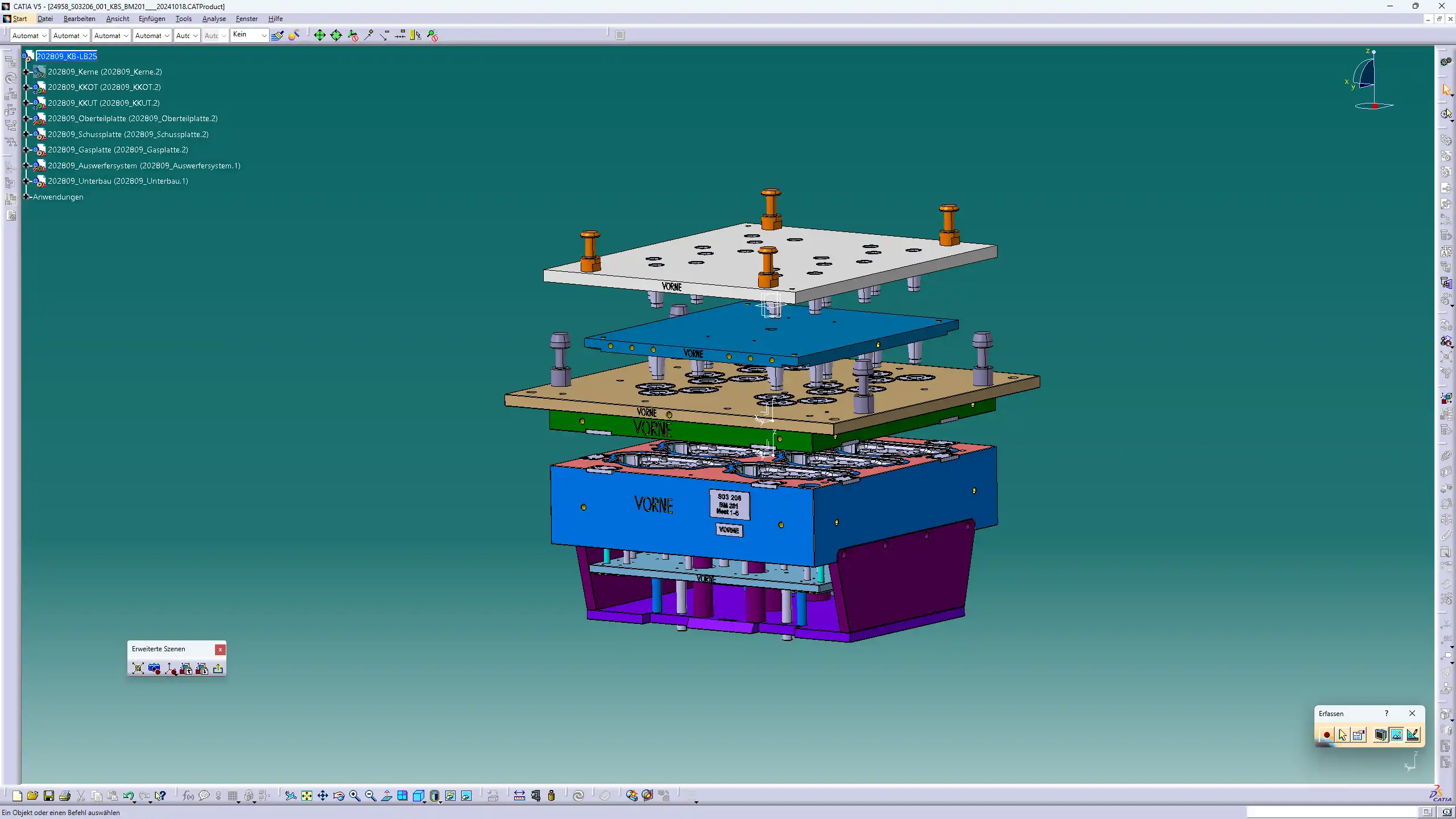Click the Measure Between icon
The image size is (1456, 819).
click(519, 796)
